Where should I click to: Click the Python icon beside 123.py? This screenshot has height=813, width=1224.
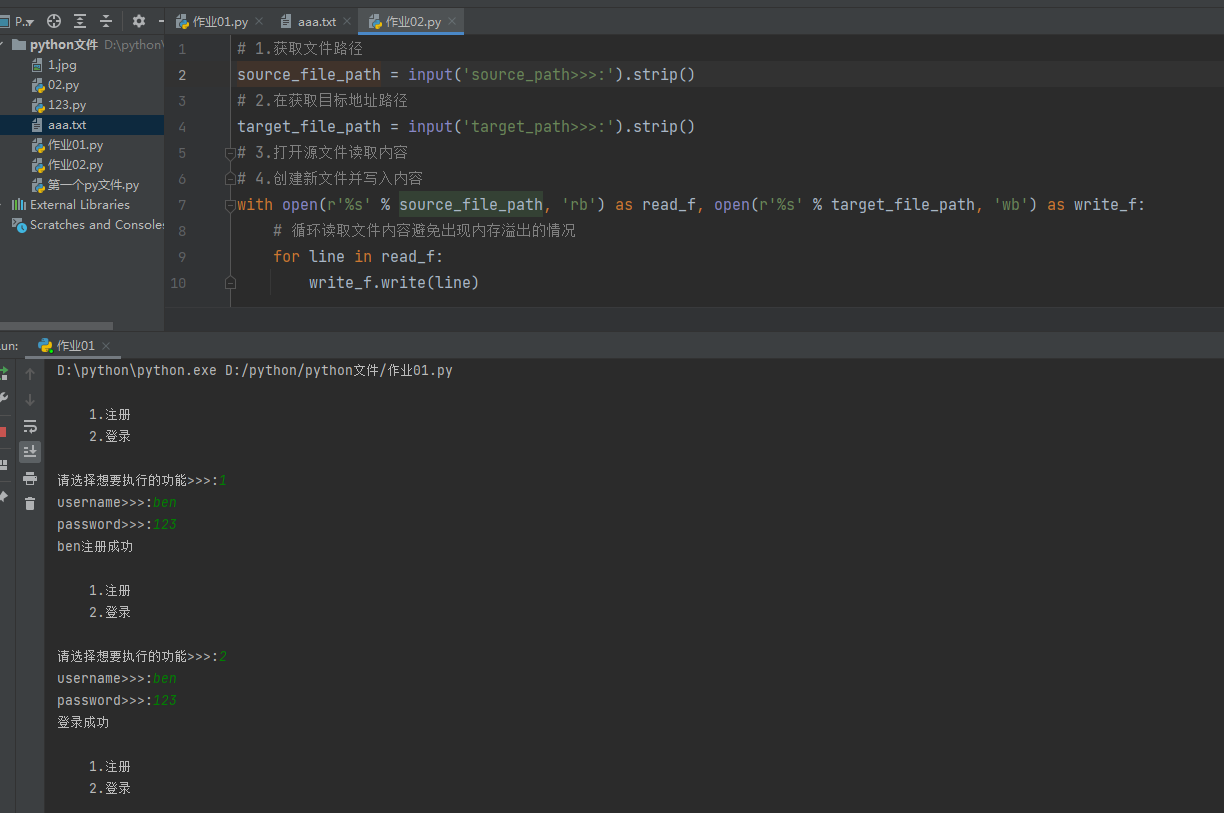37,105
